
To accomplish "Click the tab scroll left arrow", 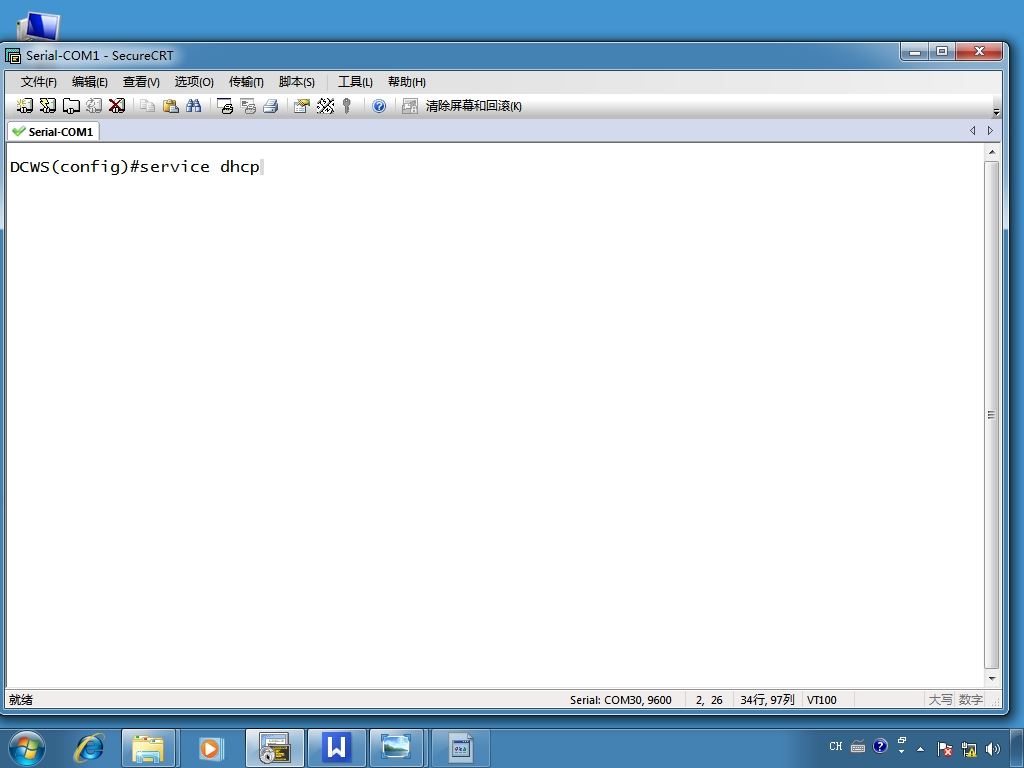I will 972,131.
